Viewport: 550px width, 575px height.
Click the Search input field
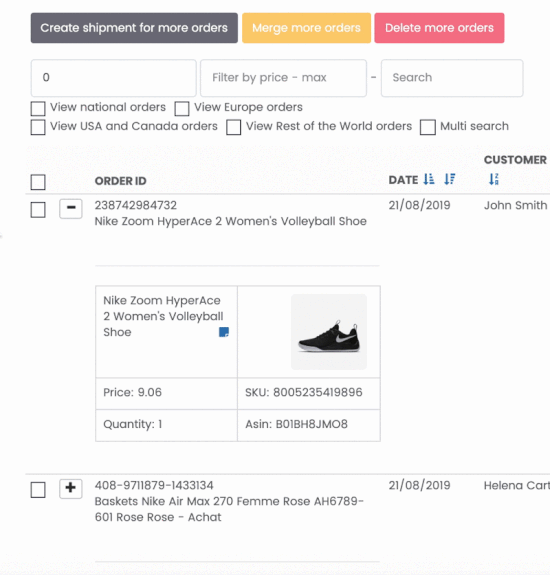point(452,78)
